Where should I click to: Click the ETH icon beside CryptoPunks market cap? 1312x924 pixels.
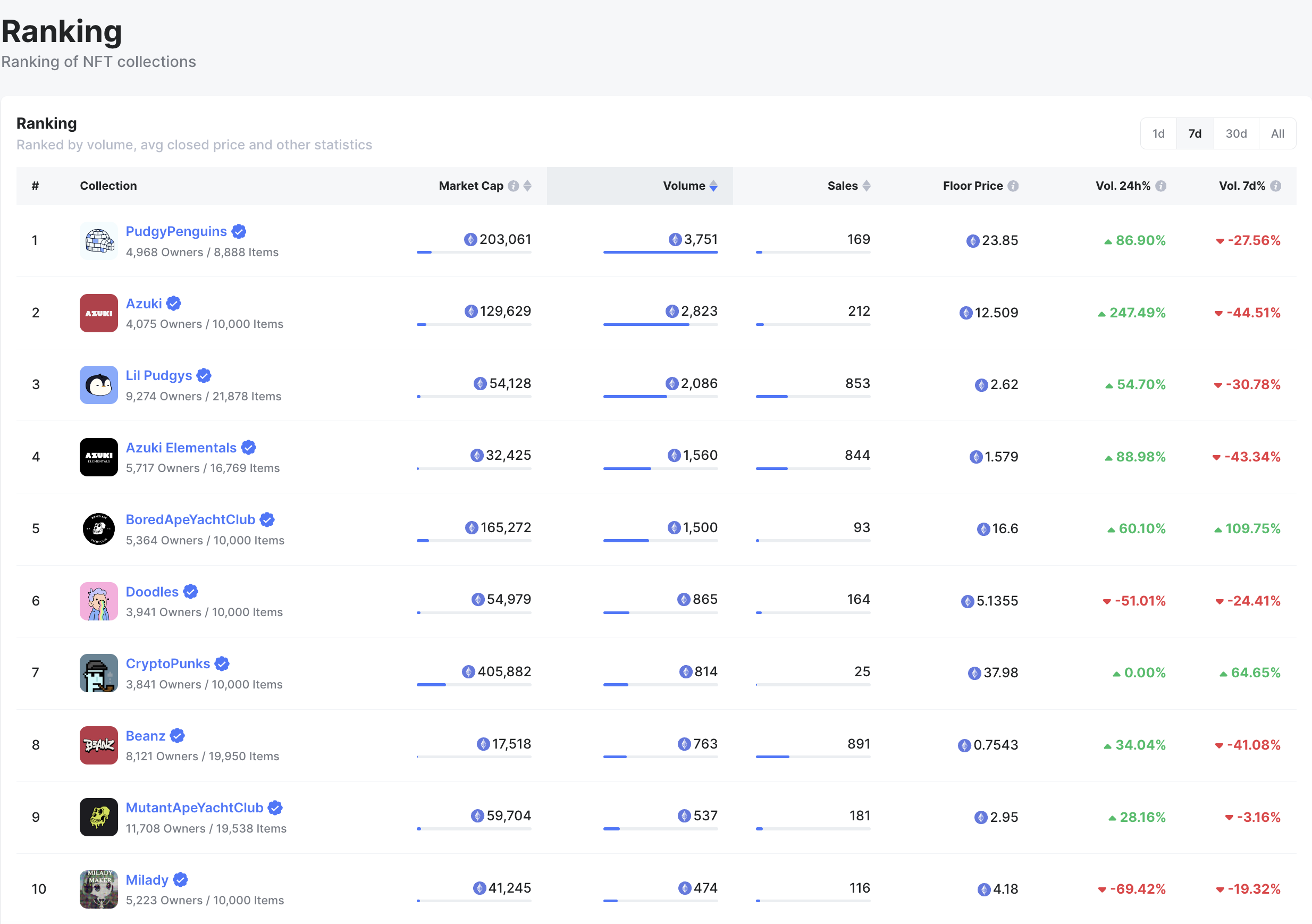[x=468, y=671]
